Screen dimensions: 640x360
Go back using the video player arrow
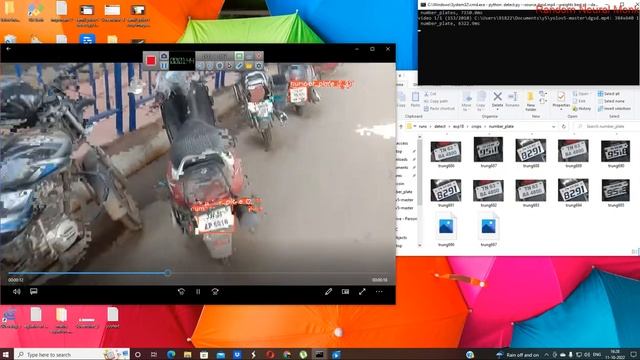pos(8,49)
